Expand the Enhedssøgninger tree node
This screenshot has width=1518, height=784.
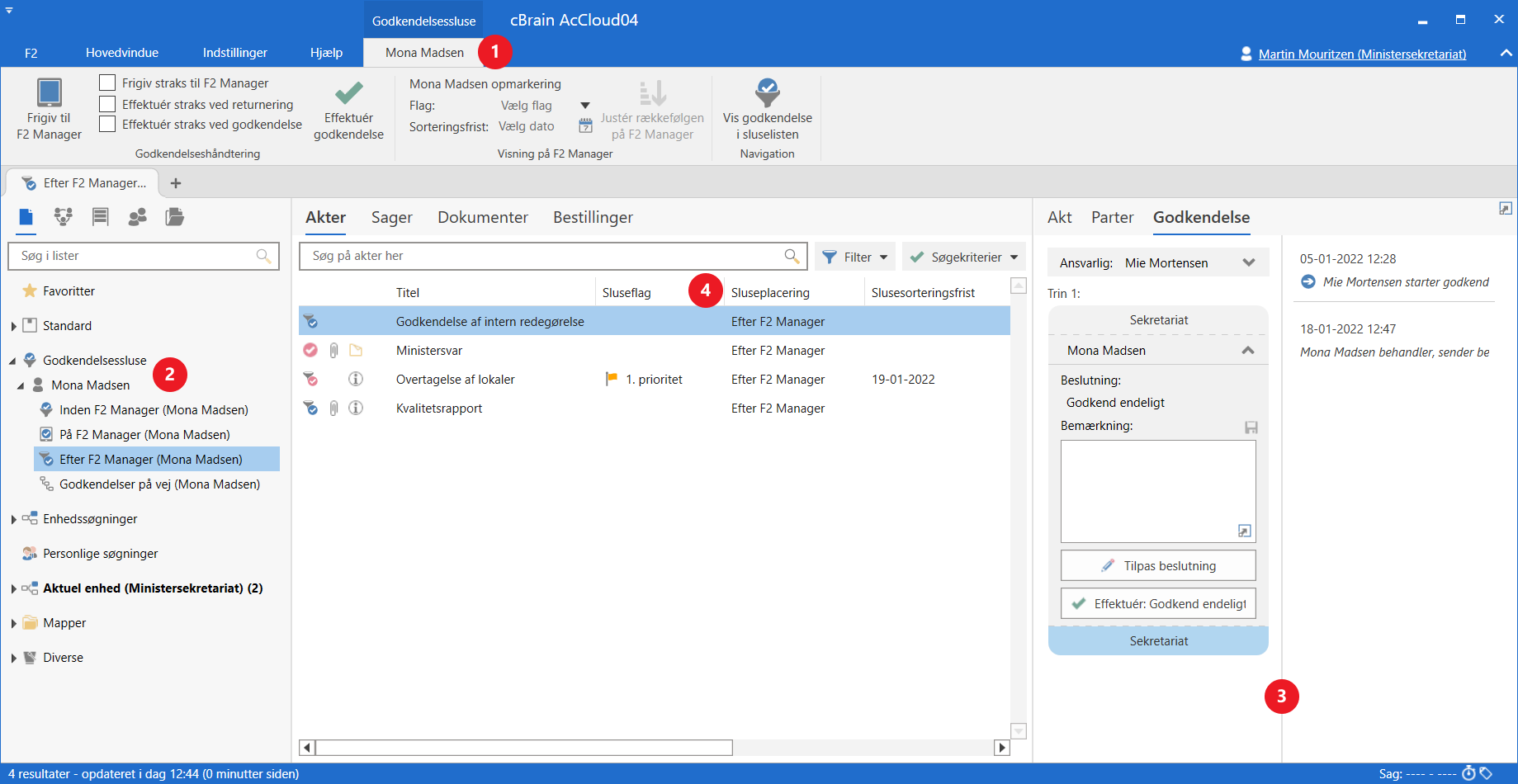14,519
